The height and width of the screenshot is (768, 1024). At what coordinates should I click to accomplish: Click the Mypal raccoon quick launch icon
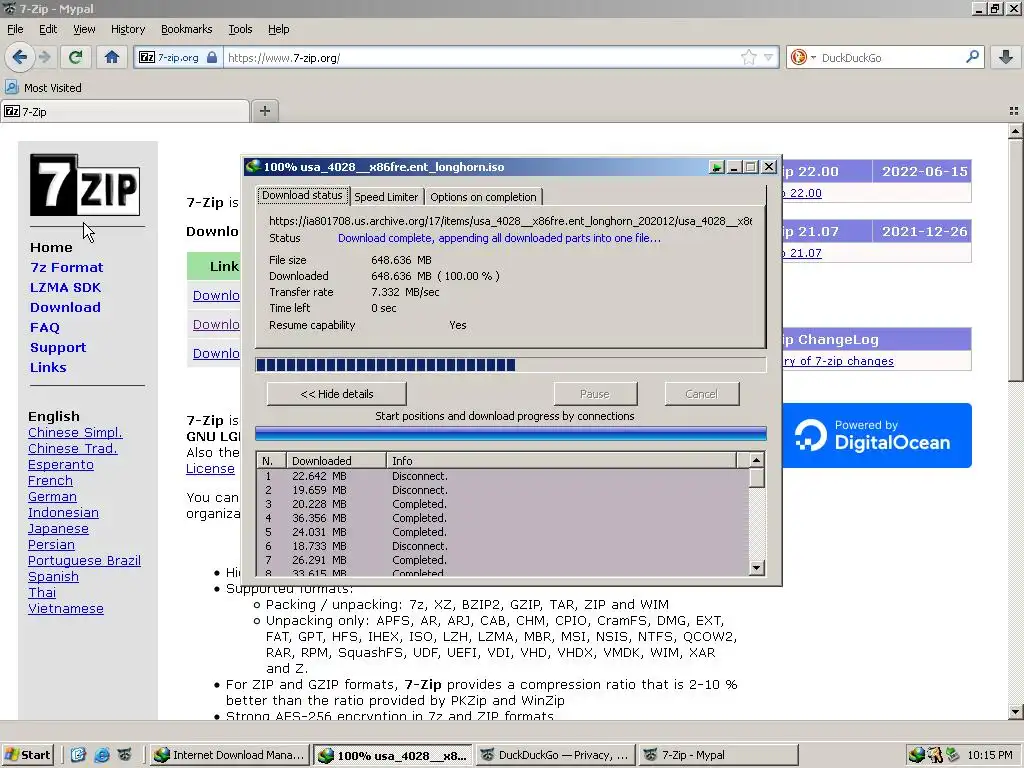124,755
